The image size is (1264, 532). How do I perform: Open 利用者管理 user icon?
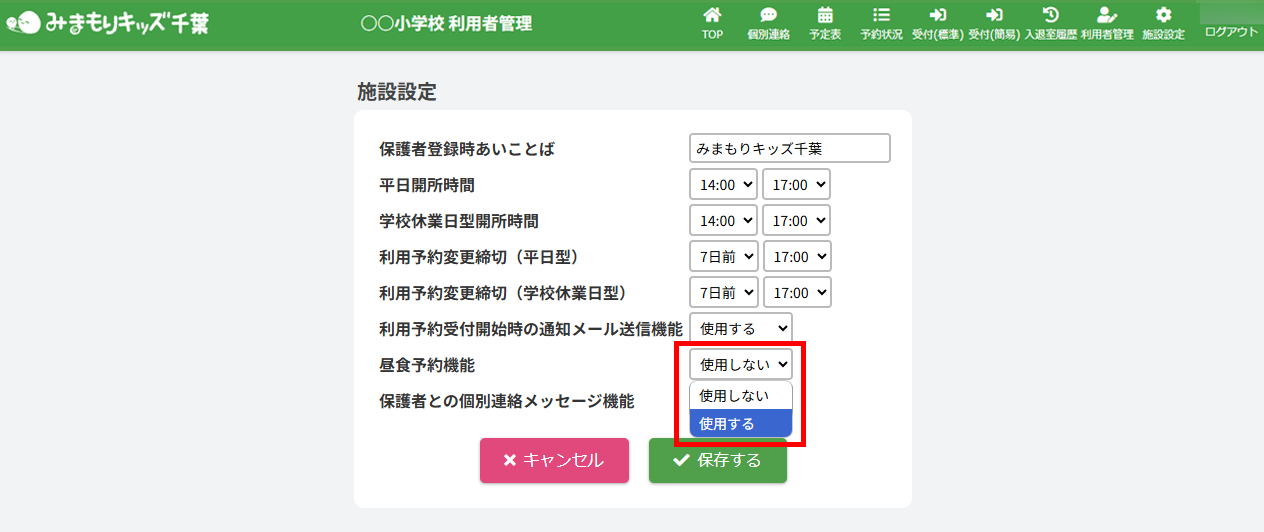[1106, 16]
